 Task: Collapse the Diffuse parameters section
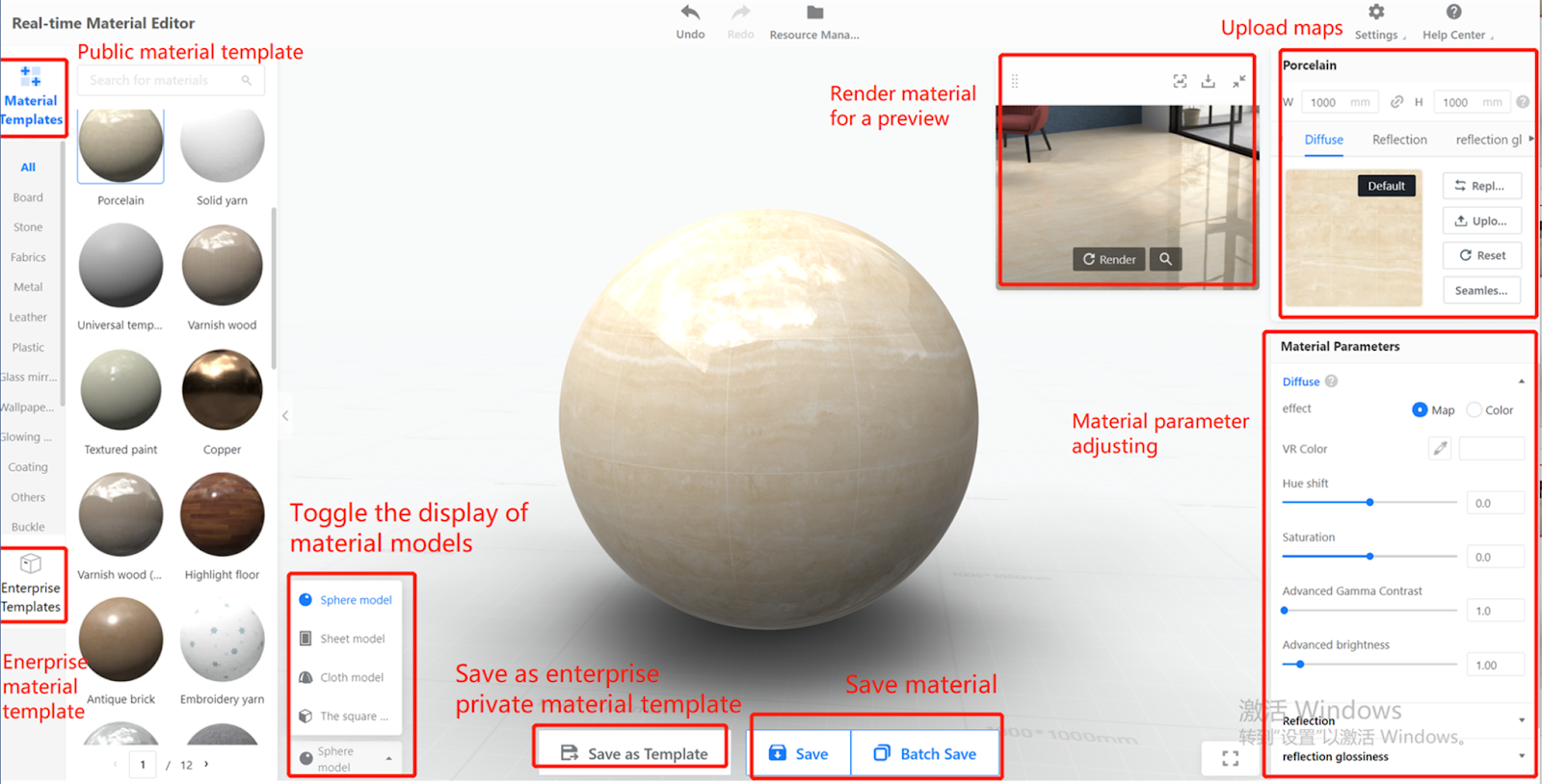click(x=1522, y=381)
